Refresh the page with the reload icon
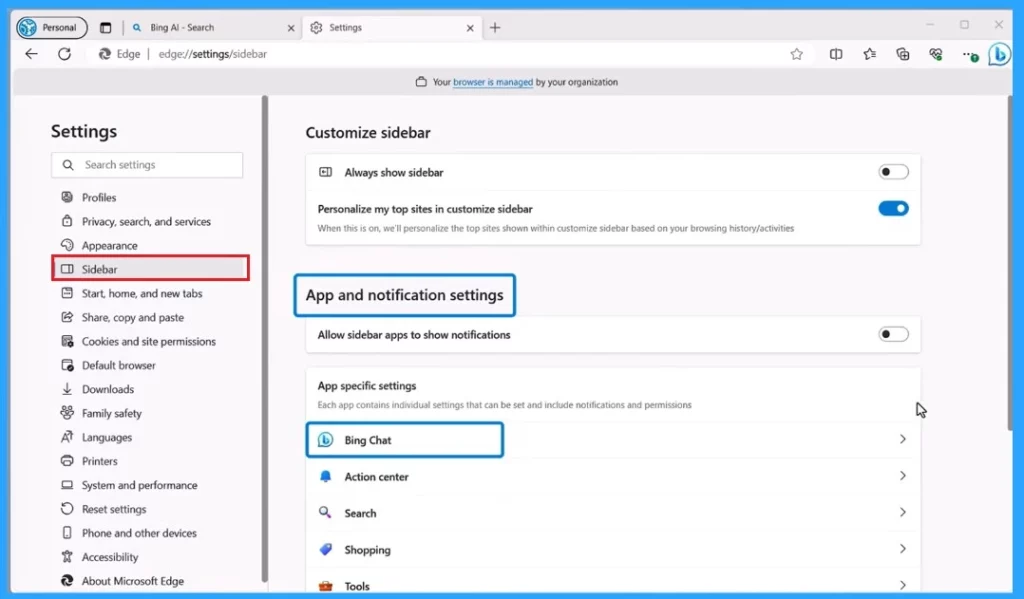This screenshot has height=599, width=1024. 64,54
